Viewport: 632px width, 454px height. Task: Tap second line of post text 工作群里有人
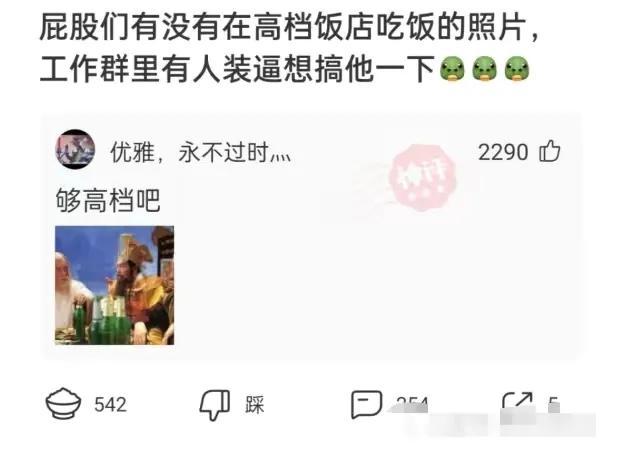[x=237, y=69]
